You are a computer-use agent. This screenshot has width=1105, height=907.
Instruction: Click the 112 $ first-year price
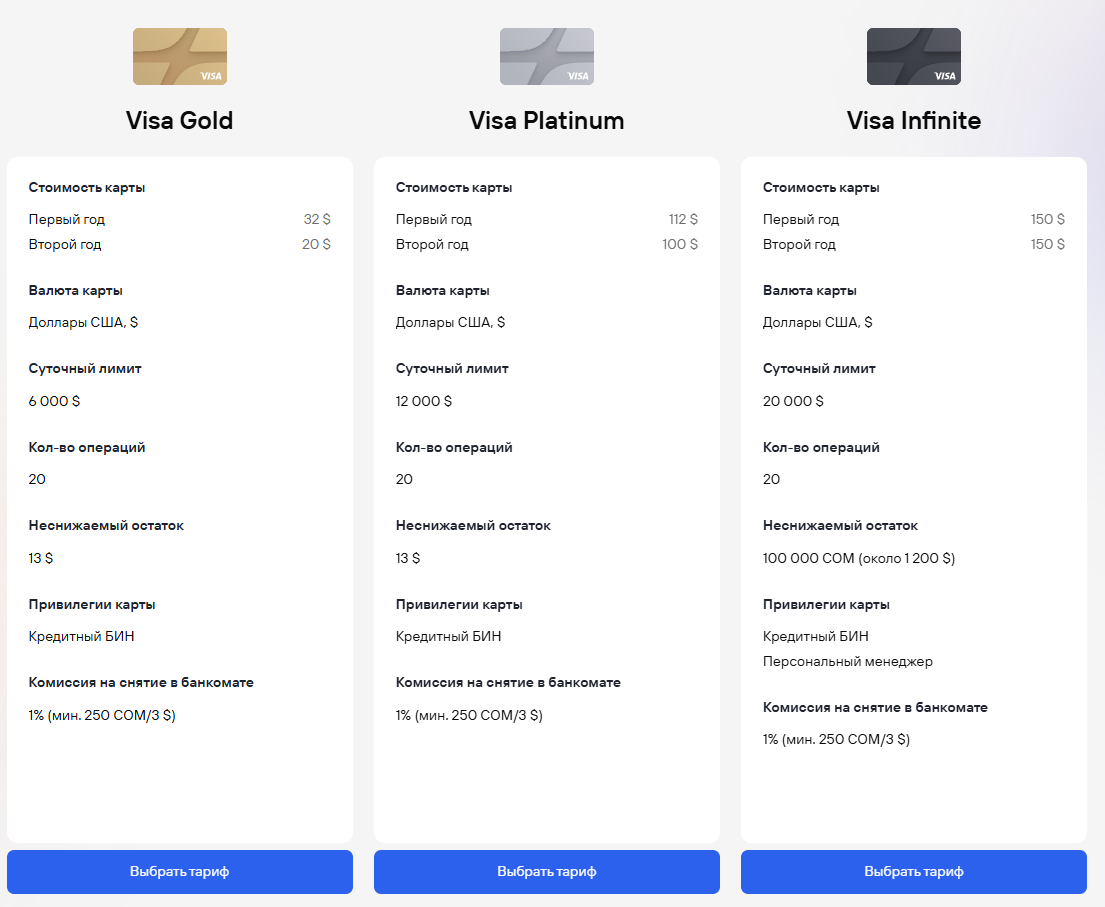click(683, 219)
